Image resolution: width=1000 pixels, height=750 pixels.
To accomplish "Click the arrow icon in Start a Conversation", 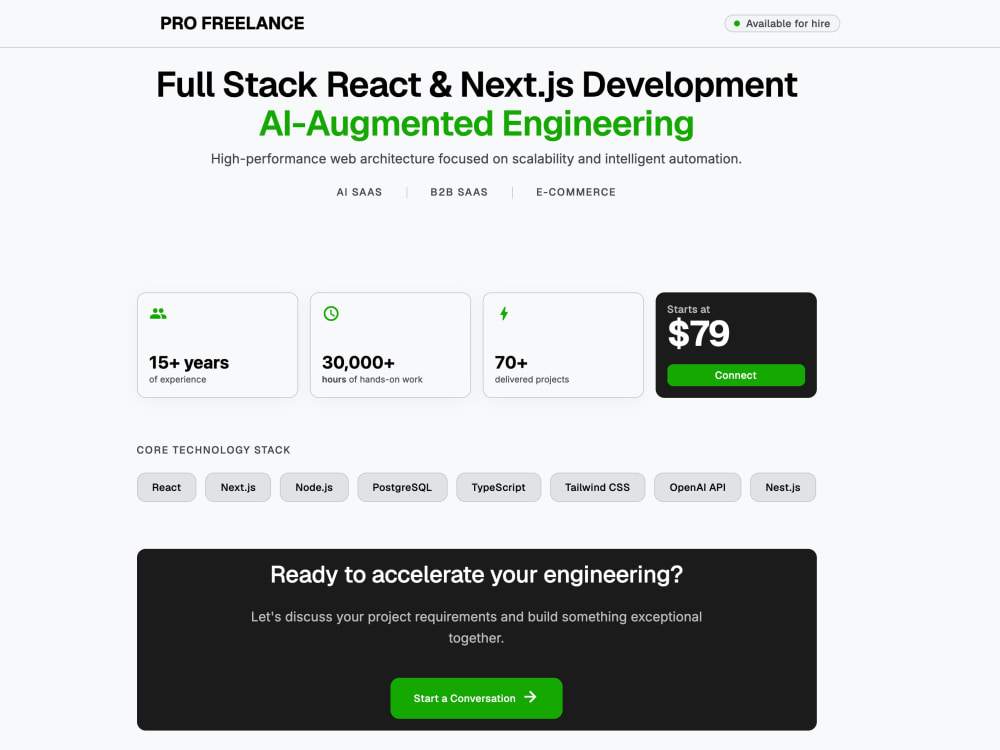I will click(530, 697).
